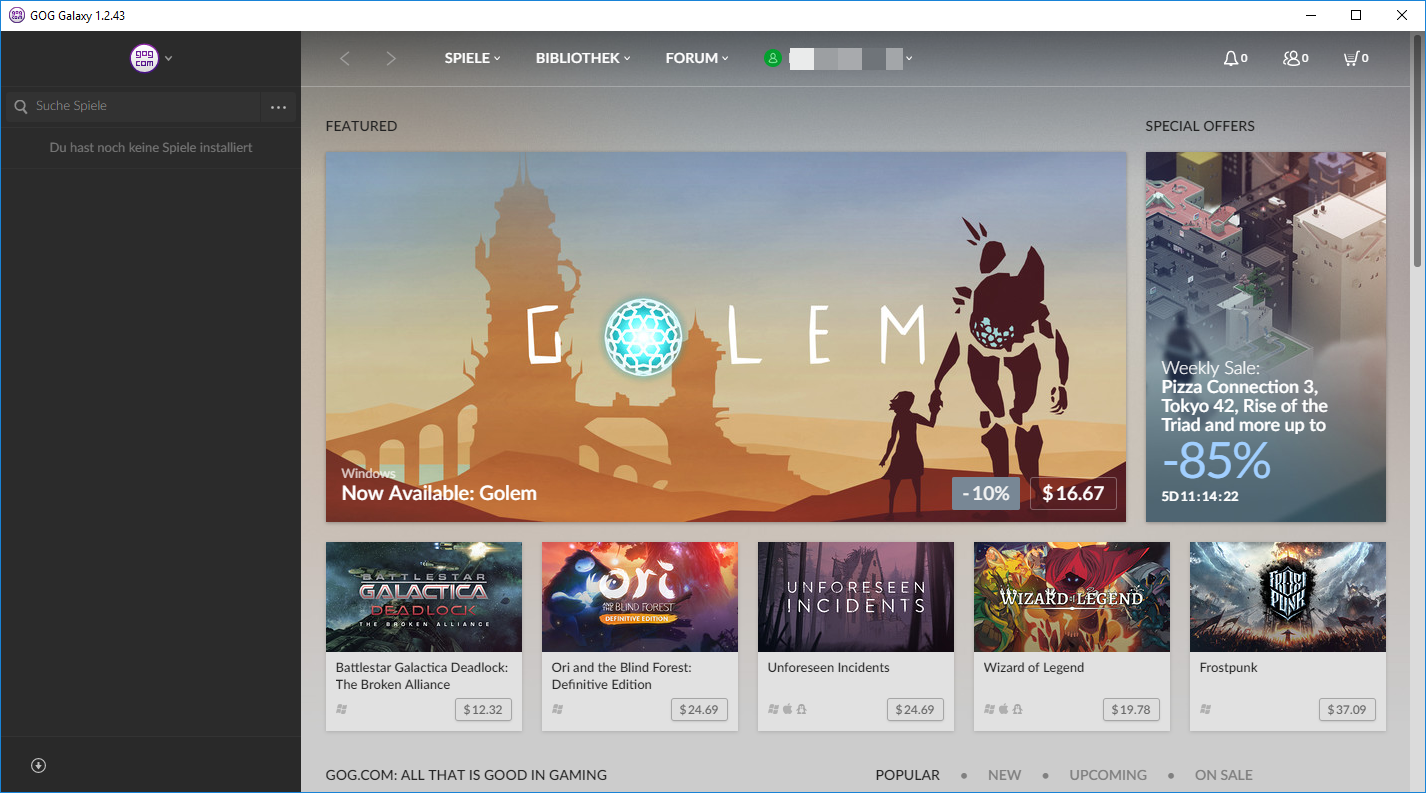The height and width of the screenshot is (793, 1426).
Task: Select the ON SALE tab
Action: tap(1224, 775)
